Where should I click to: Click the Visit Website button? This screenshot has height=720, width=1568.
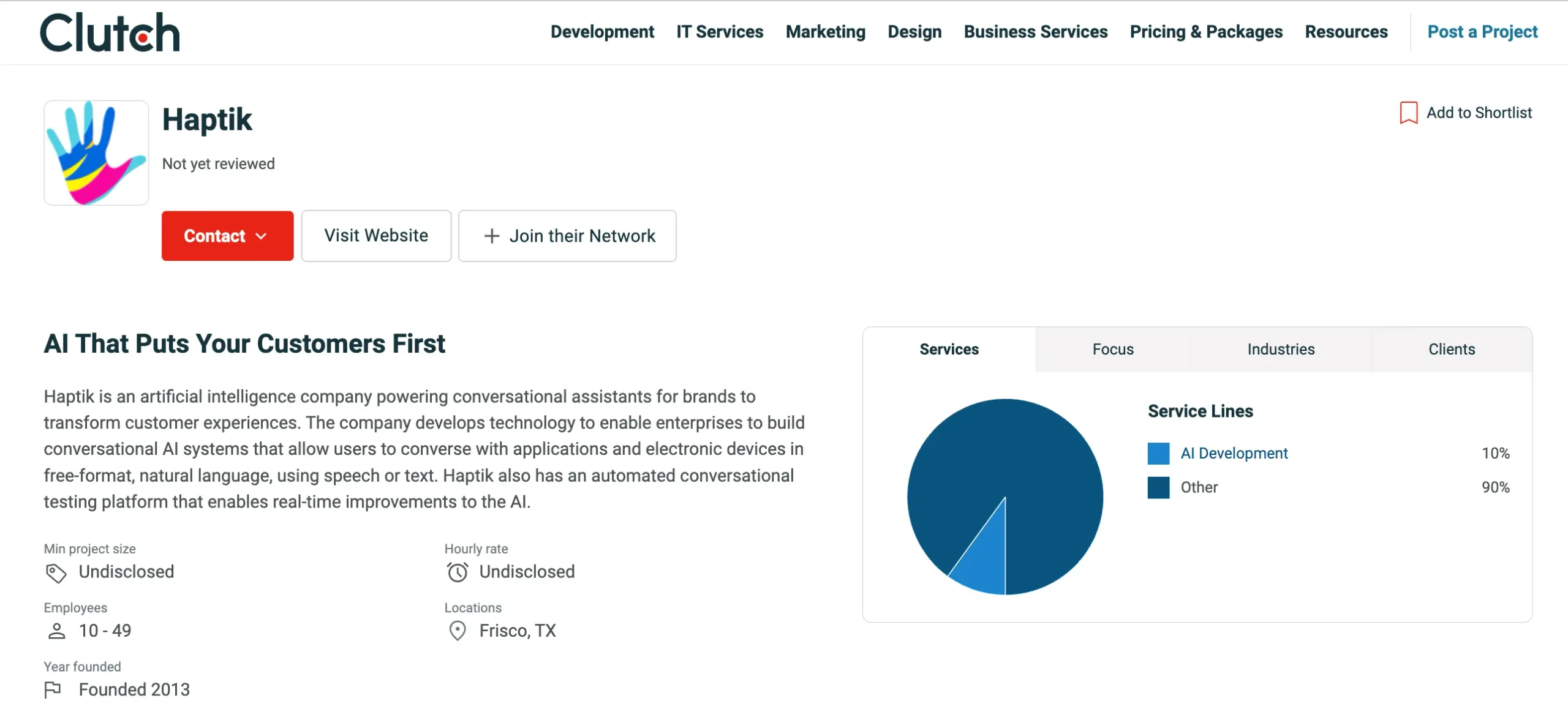(x=376, y=236)
